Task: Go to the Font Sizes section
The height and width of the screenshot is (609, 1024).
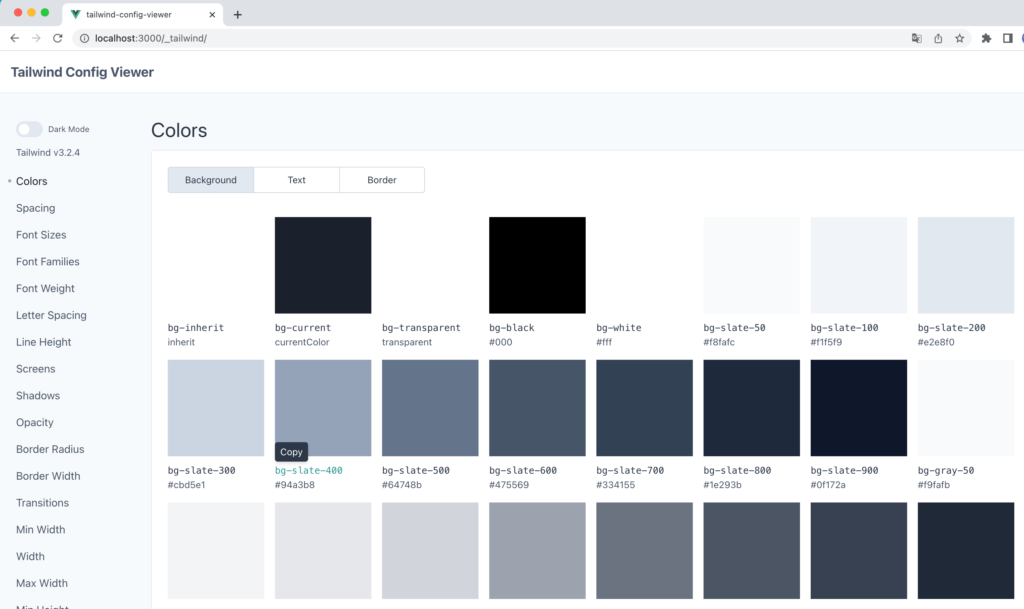Action: click(x=41, y=235)
